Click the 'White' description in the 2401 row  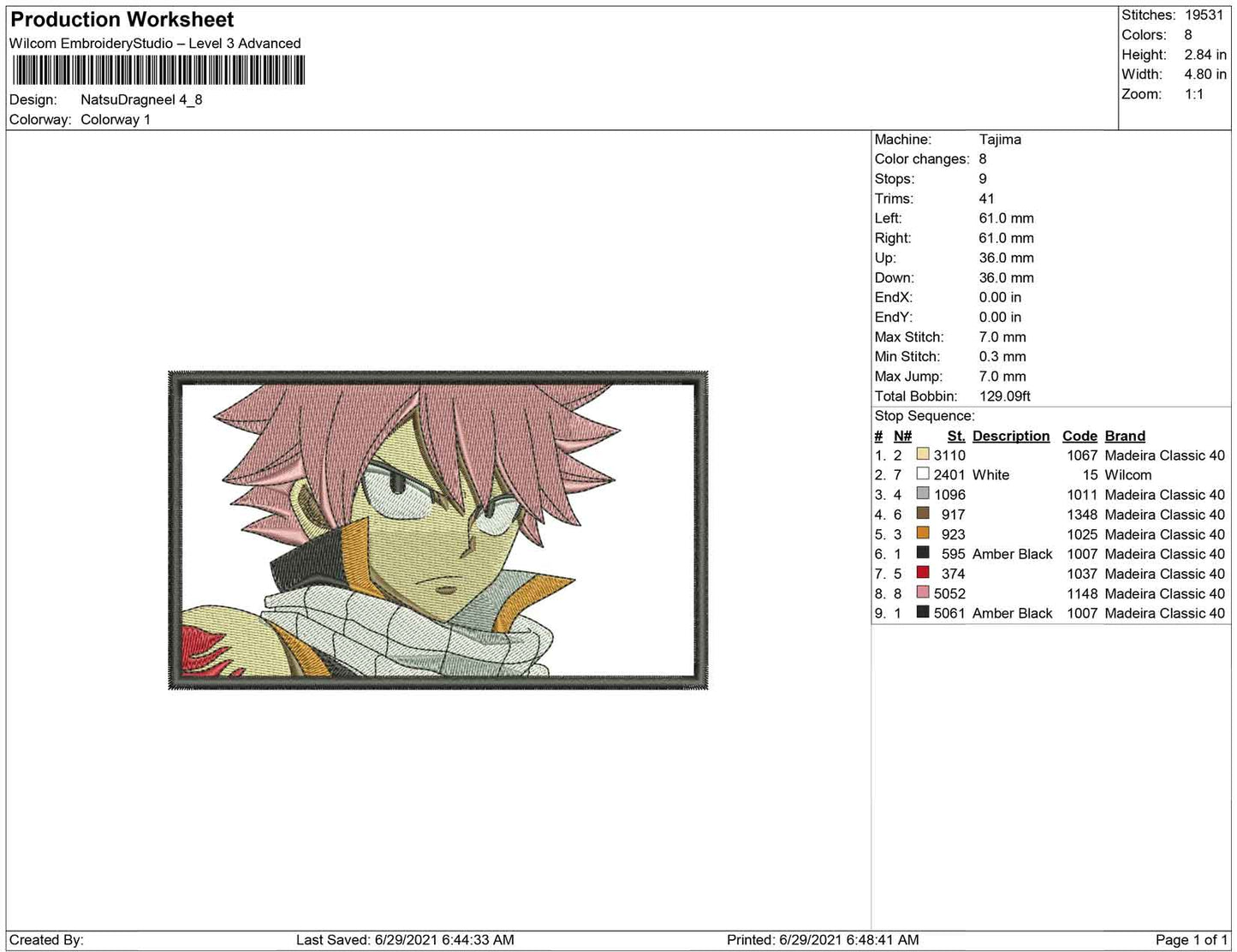tap(990, 475)
